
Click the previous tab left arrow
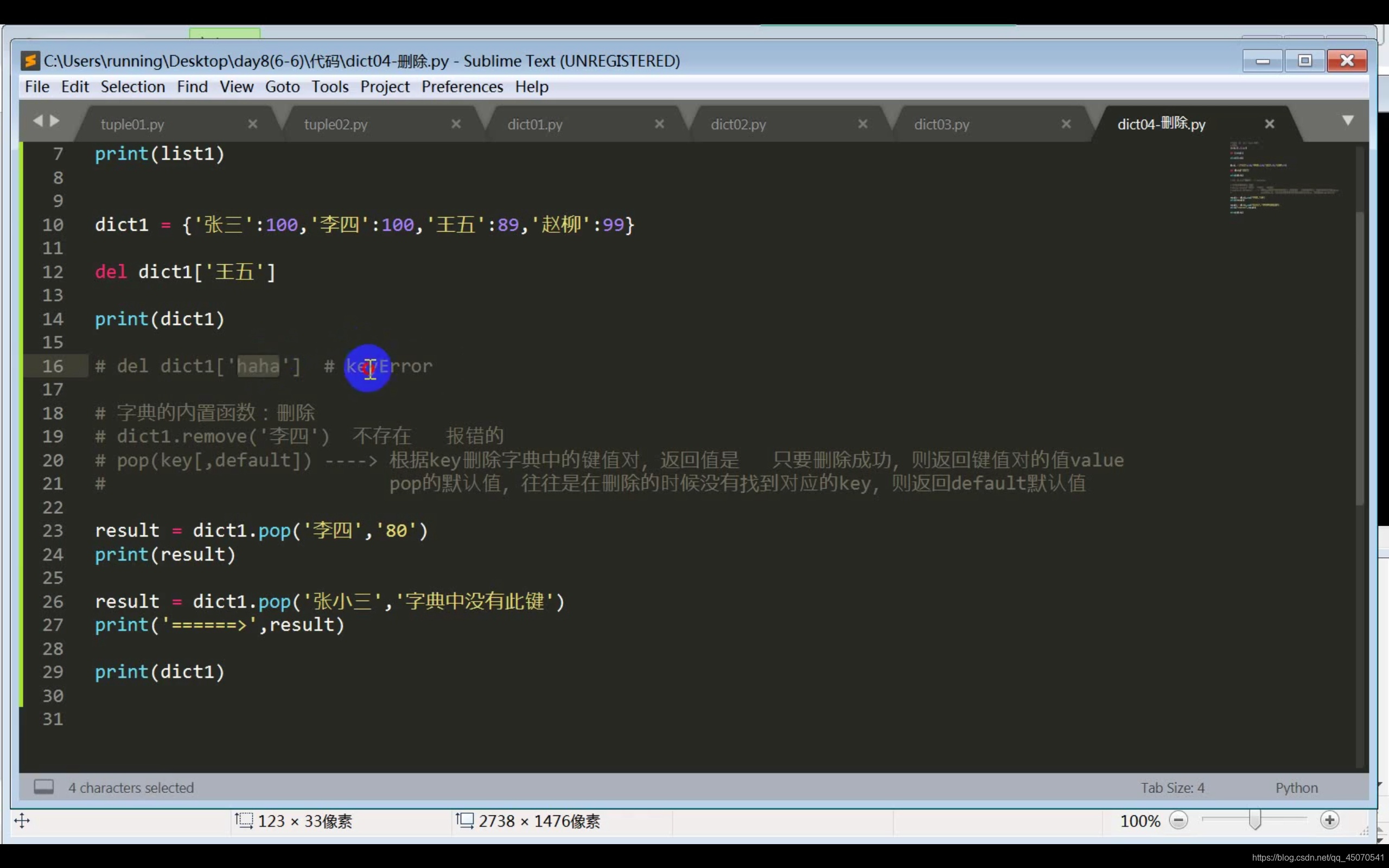pyautogui.click(x=38, y=120)
